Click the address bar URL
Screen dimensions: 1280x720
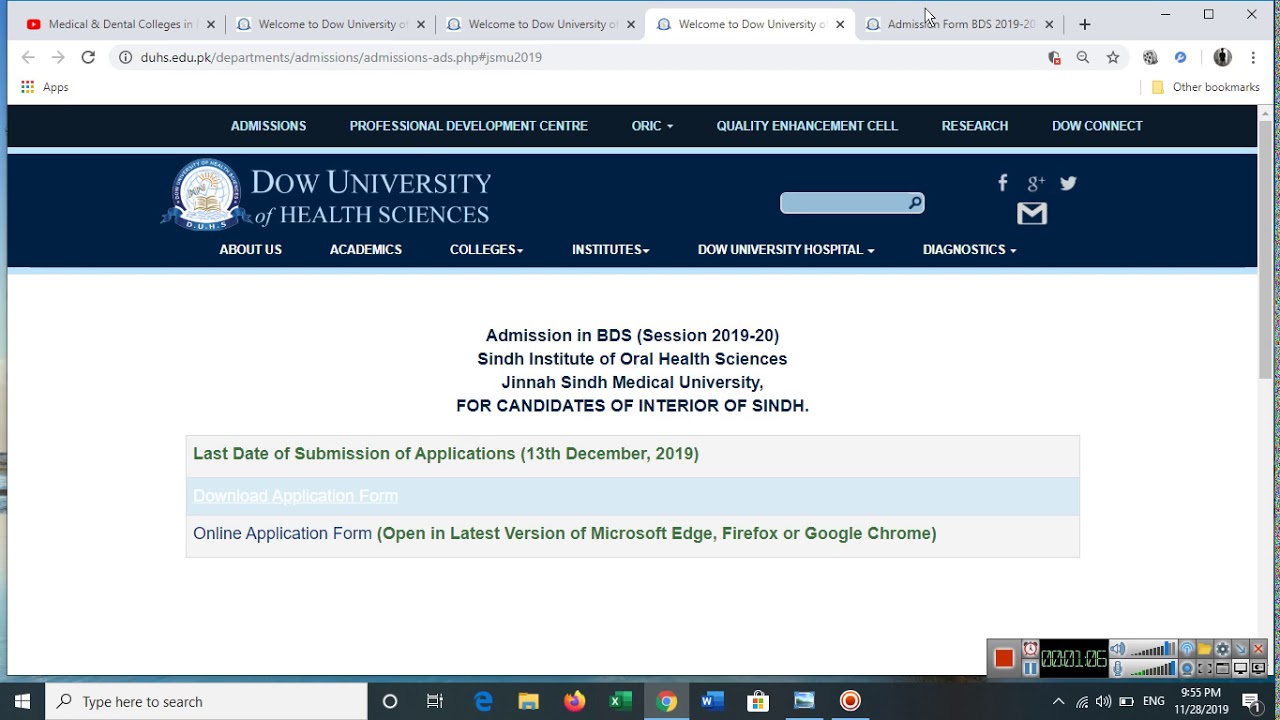(341, 57)
